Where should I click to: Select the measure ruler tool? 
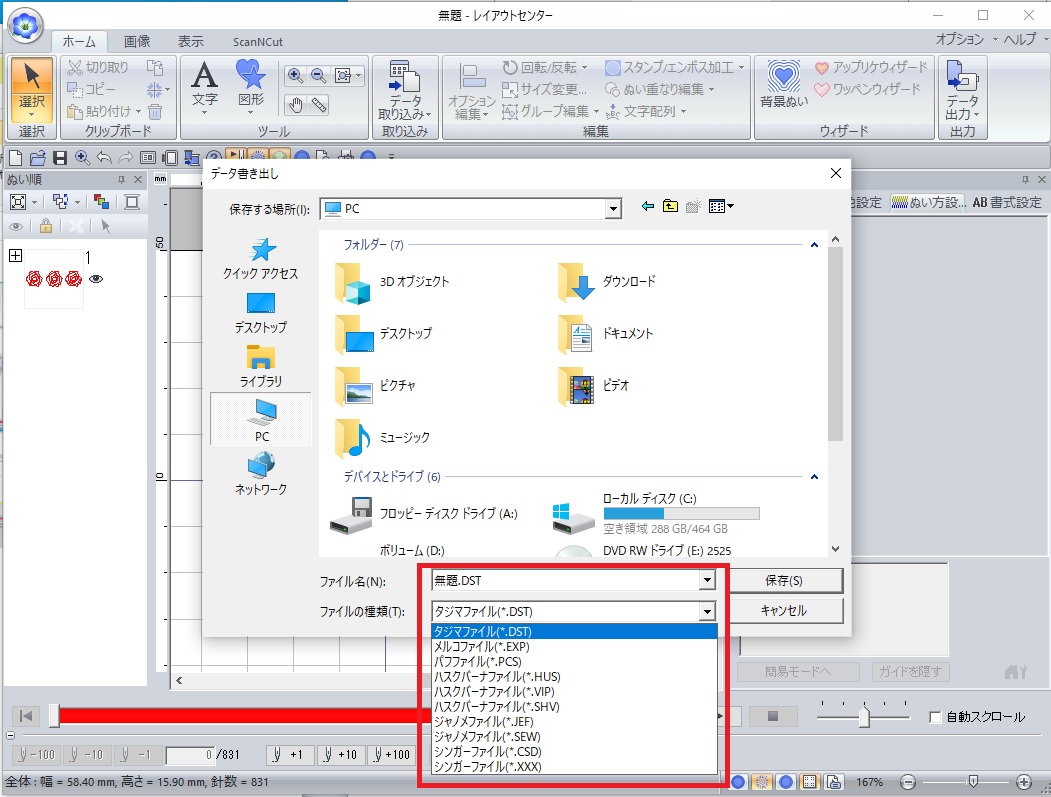tap(319, 105)
